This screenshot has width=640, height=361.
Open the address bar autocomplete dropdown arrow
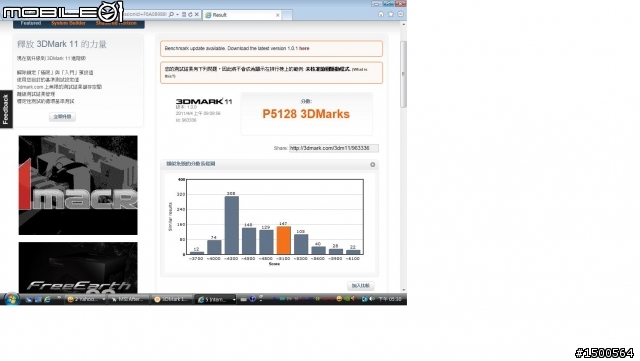[177, 15]
